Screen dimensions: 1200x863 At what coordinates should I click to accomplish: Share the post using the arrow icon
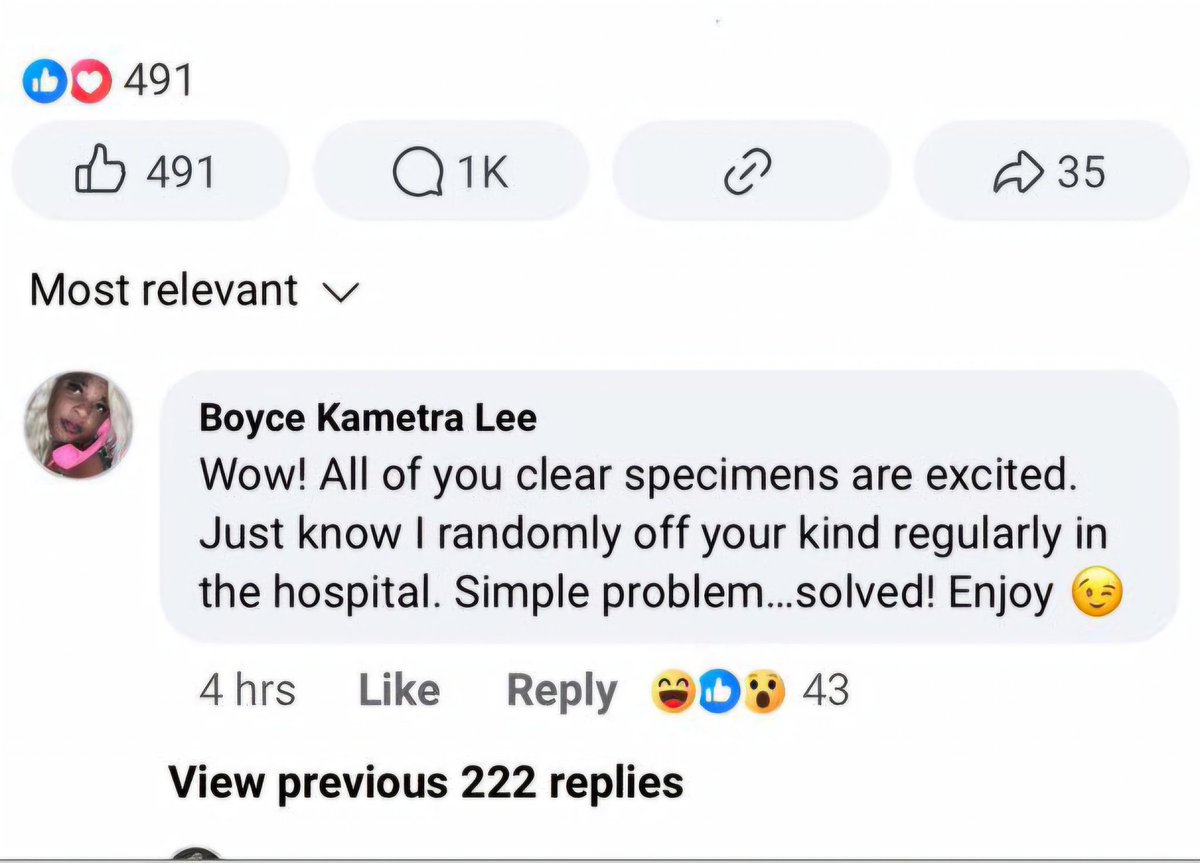tap(1049, 172)
